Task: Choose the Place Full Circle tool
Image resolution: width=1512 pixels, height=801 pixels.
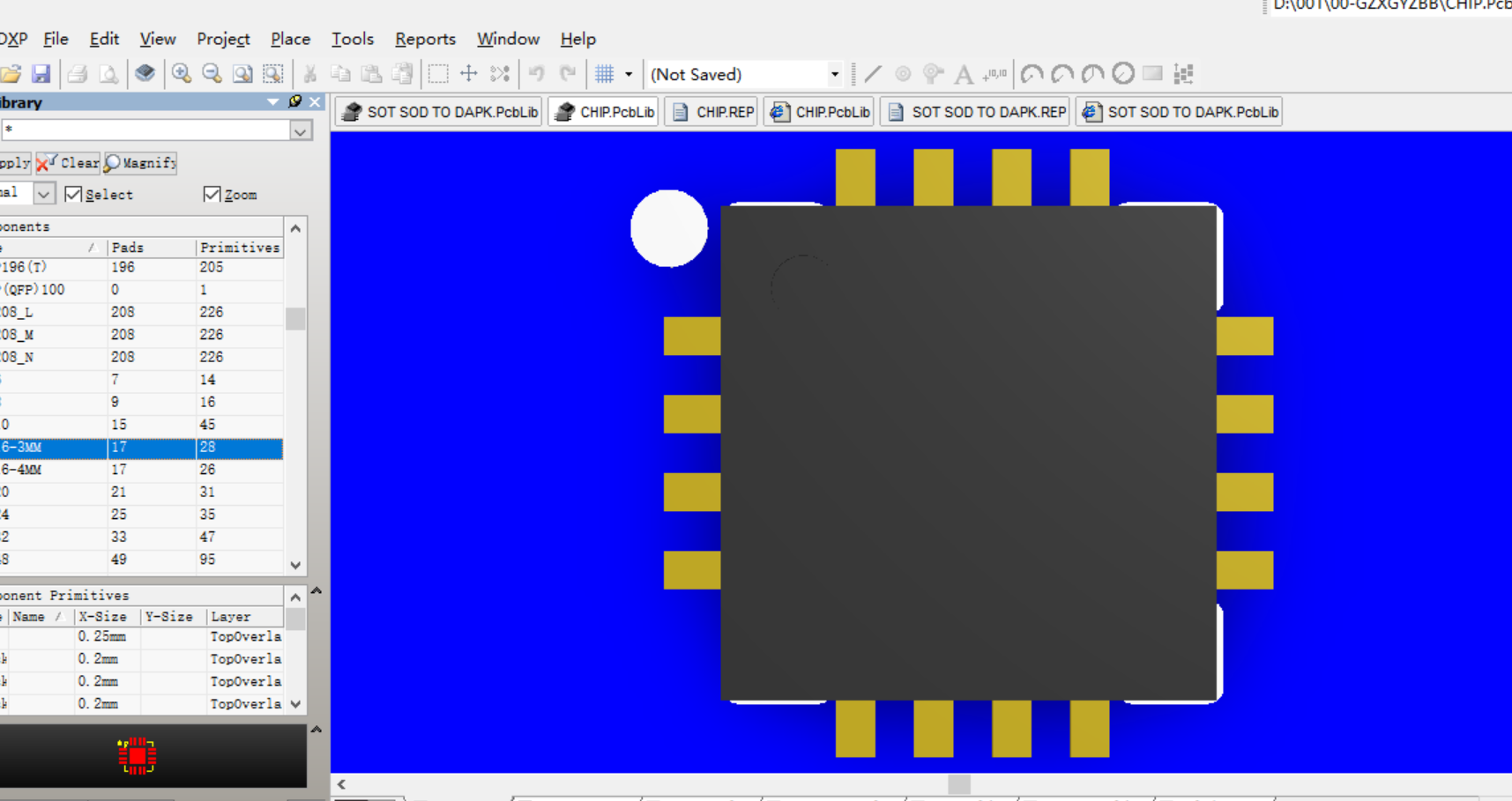Action: [x=1122, y=74]
